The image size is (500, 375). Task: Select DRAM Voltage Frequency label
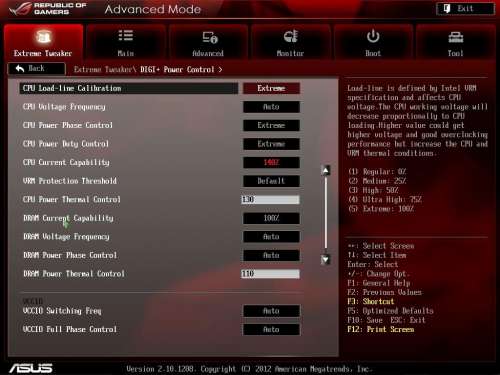(66, 237)
